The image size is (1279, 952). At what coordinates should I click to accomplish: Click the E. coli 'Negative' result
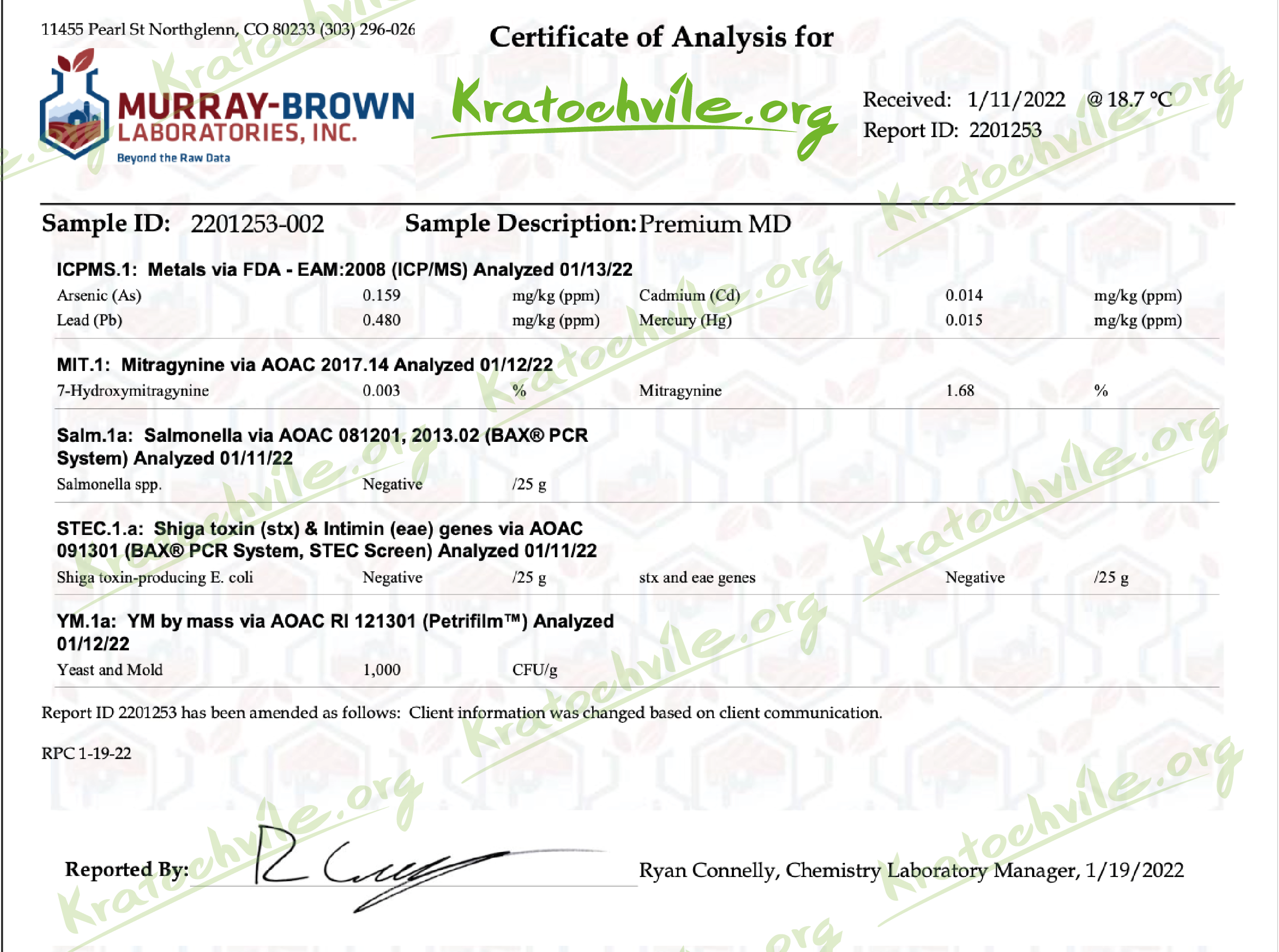coord(392,577)
